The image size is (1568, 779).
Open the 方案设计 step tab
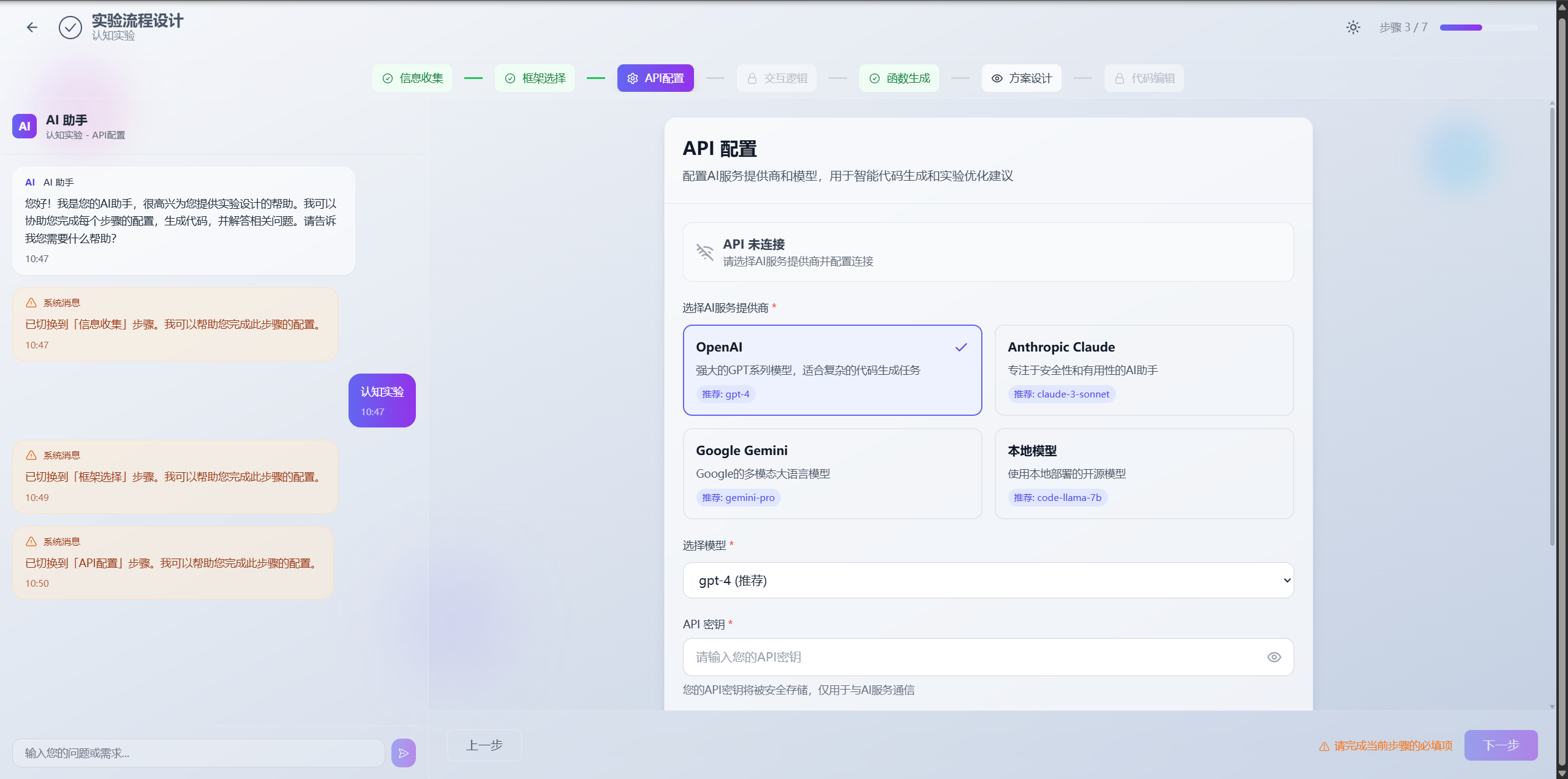tap(1022, 78)
